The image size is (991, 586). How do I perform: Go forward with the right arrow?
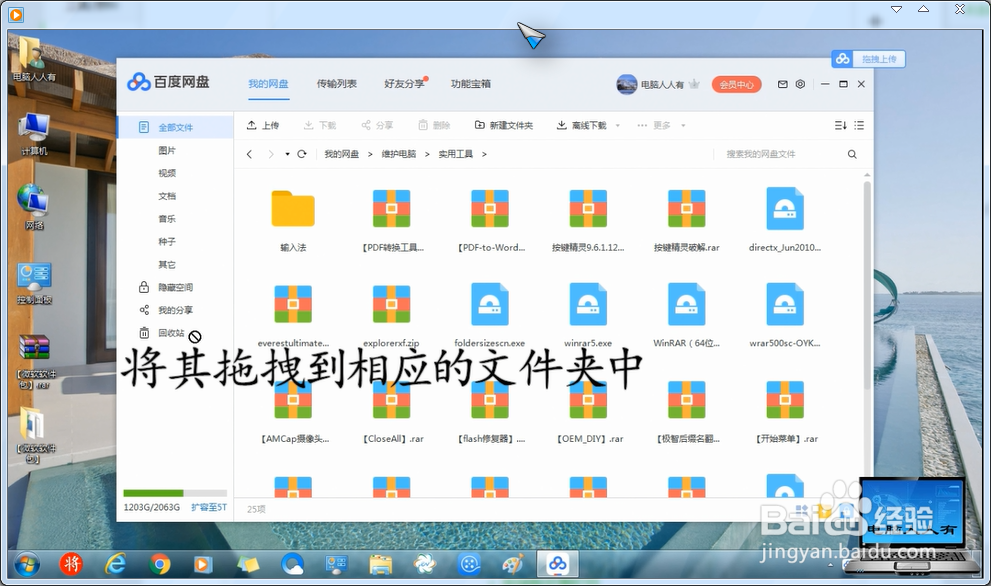[271, 154]
